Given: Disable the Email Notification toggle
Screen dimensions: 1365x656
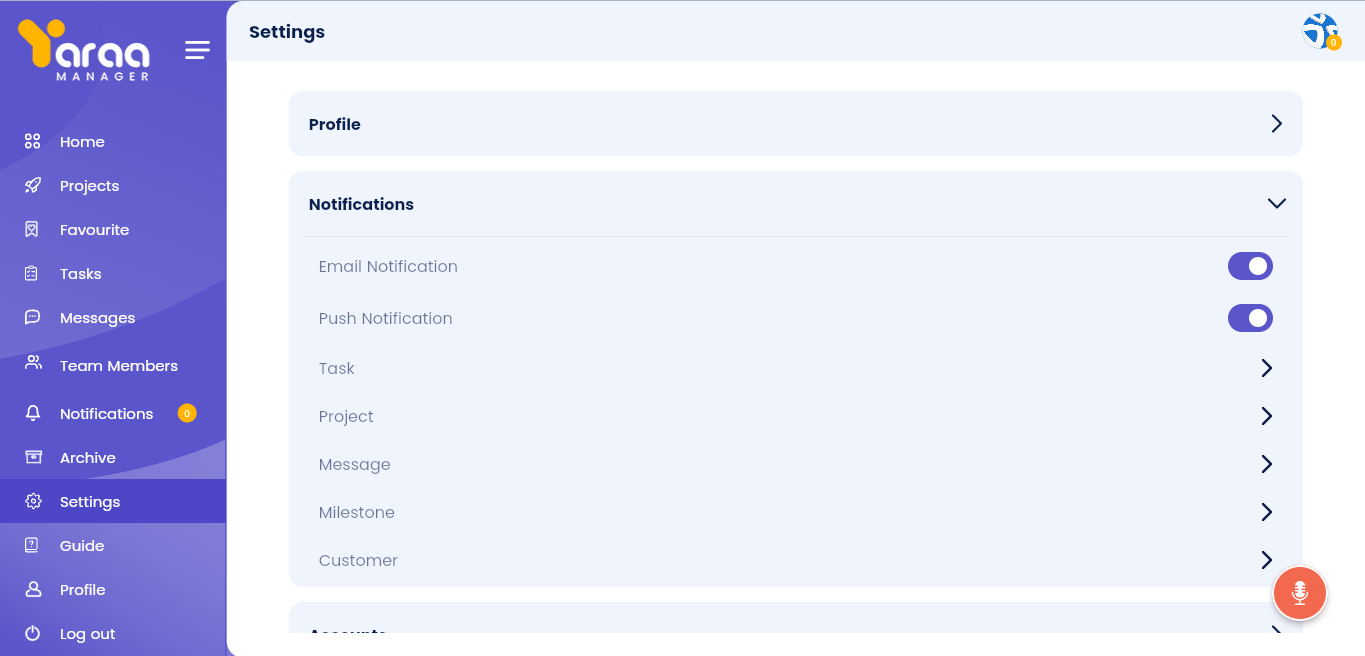Looking at the screenshot, I should 1250,266.
